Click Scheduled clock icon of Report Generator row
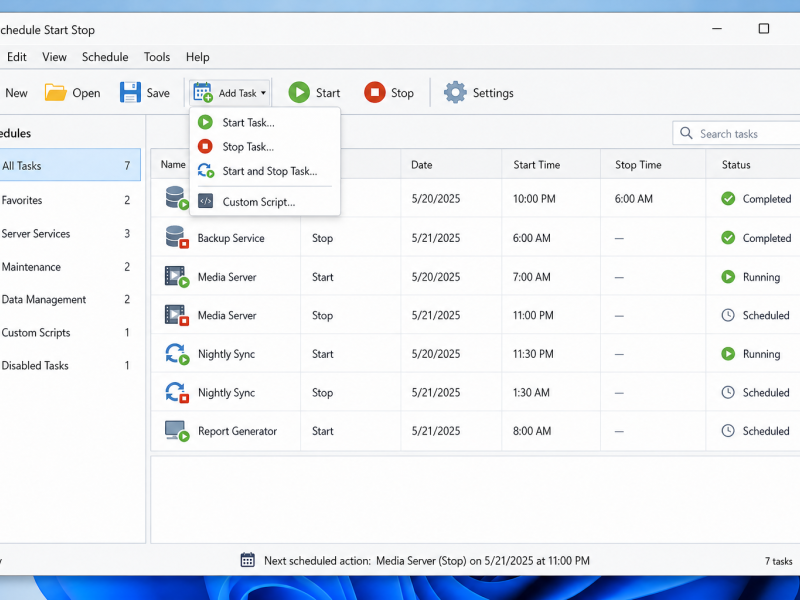Image resolution: width=800 pixels, height=600 pixels. click(x=728, y=431)
